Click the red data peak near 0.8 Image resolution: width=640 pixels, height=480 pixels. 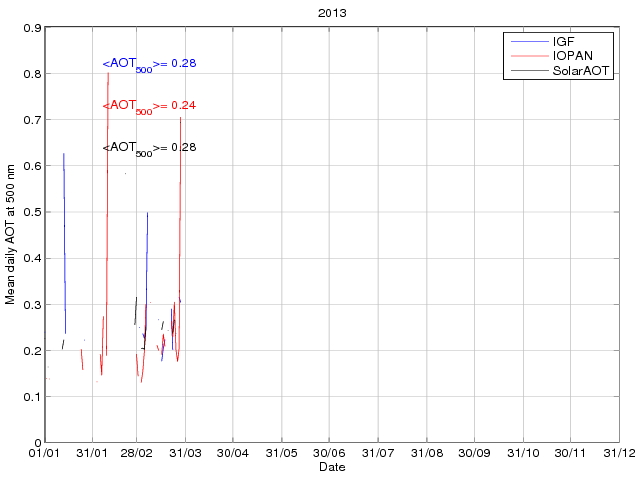pyautogui.click(x=108, y=75)
